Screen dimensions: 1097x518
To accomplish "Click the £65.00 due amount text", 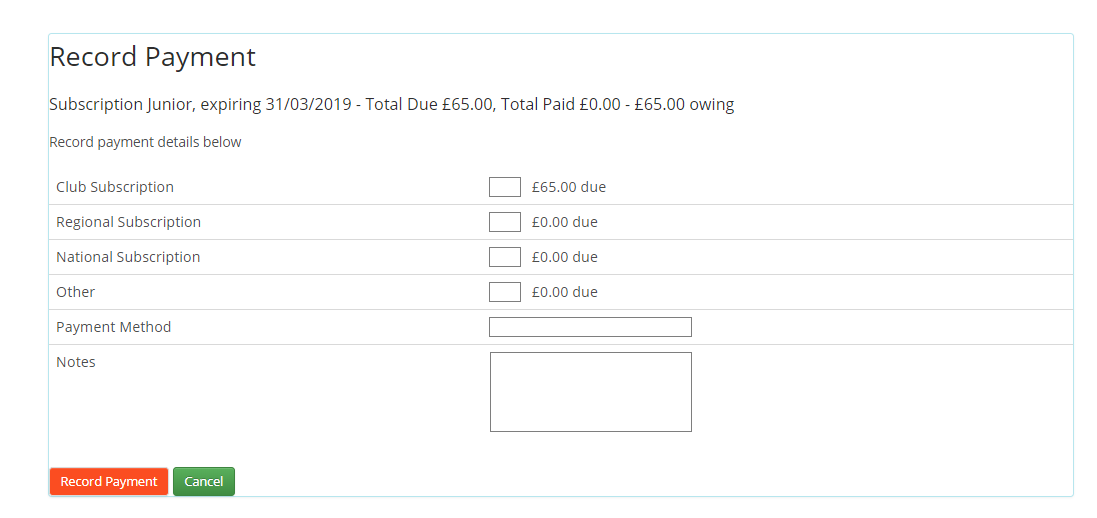I will [569, 187].
